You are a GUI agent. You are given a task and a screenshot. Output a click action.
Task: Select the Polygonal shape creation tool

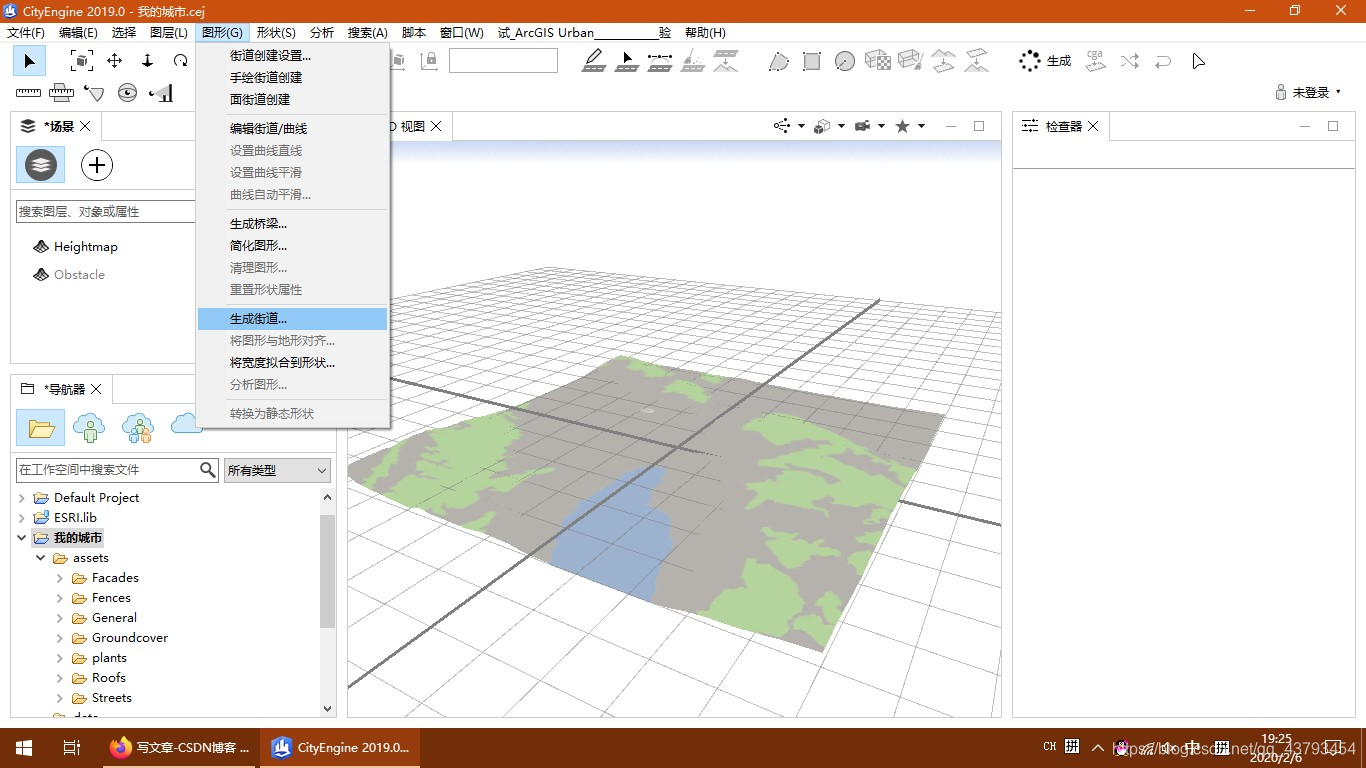[x=779, y=61]
